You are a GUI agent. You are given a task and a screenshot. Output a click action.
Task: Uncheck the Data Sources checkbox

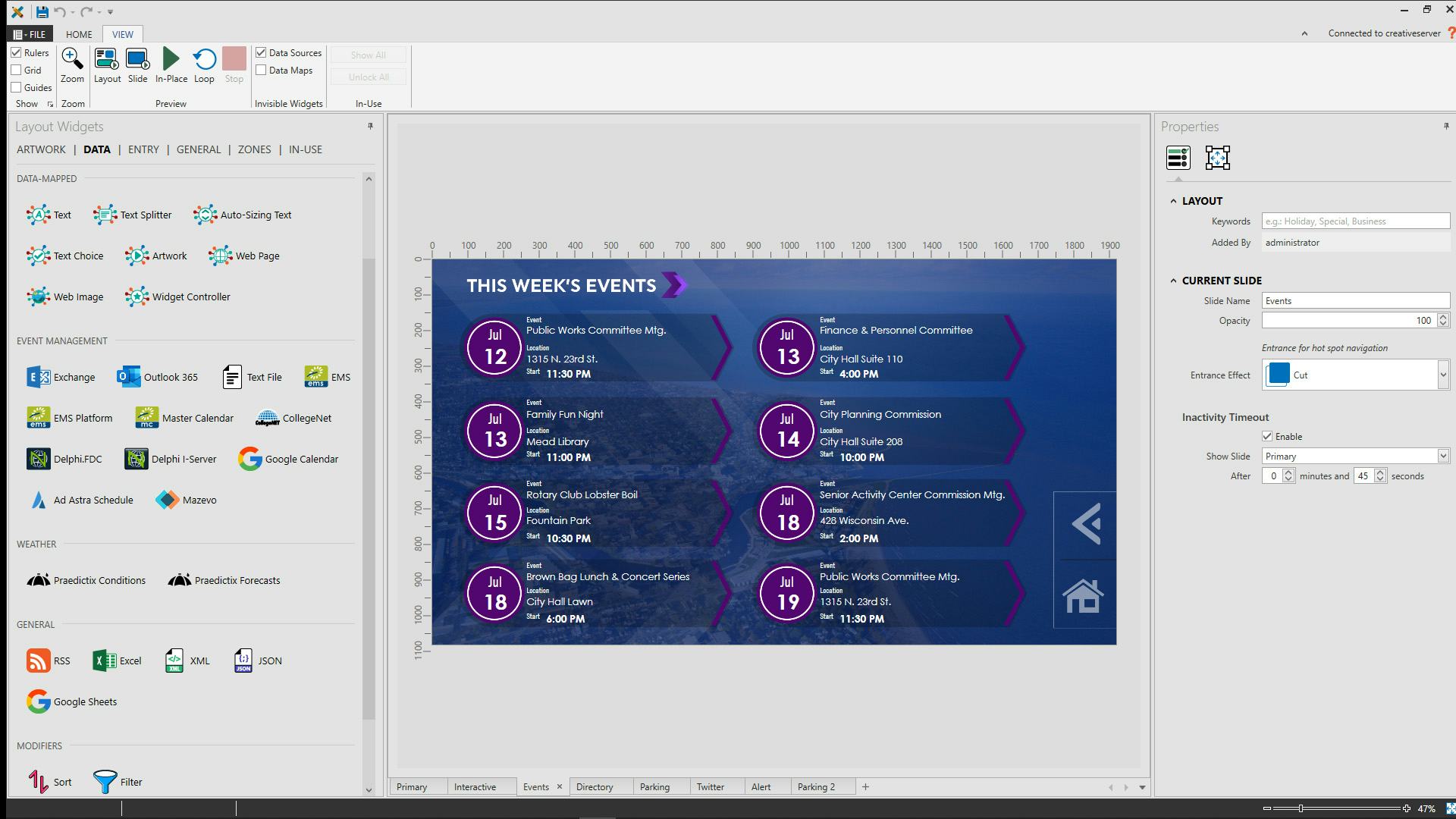261,52
